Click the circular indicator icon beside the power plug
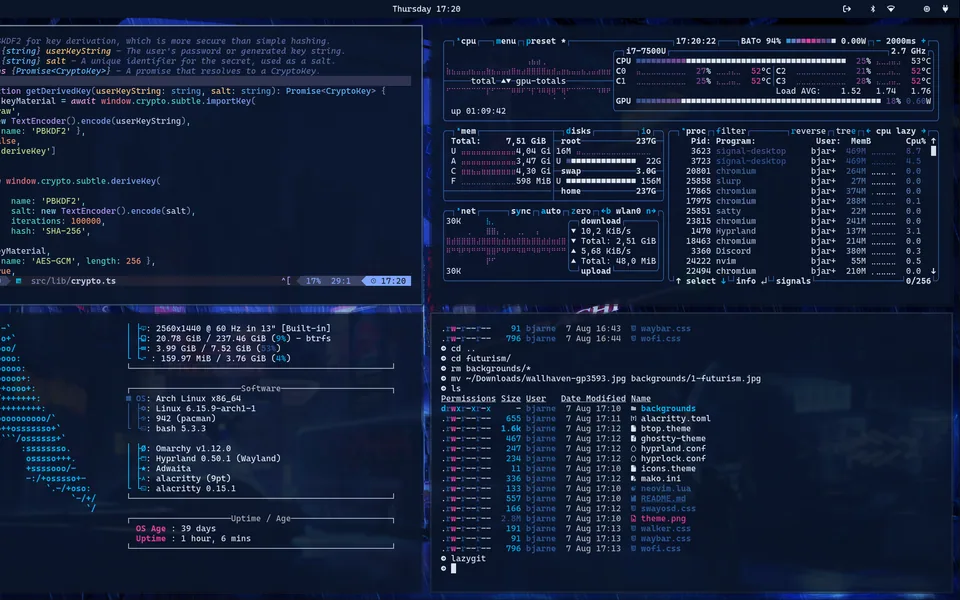The image size is (960, 600). pos(927,9)
